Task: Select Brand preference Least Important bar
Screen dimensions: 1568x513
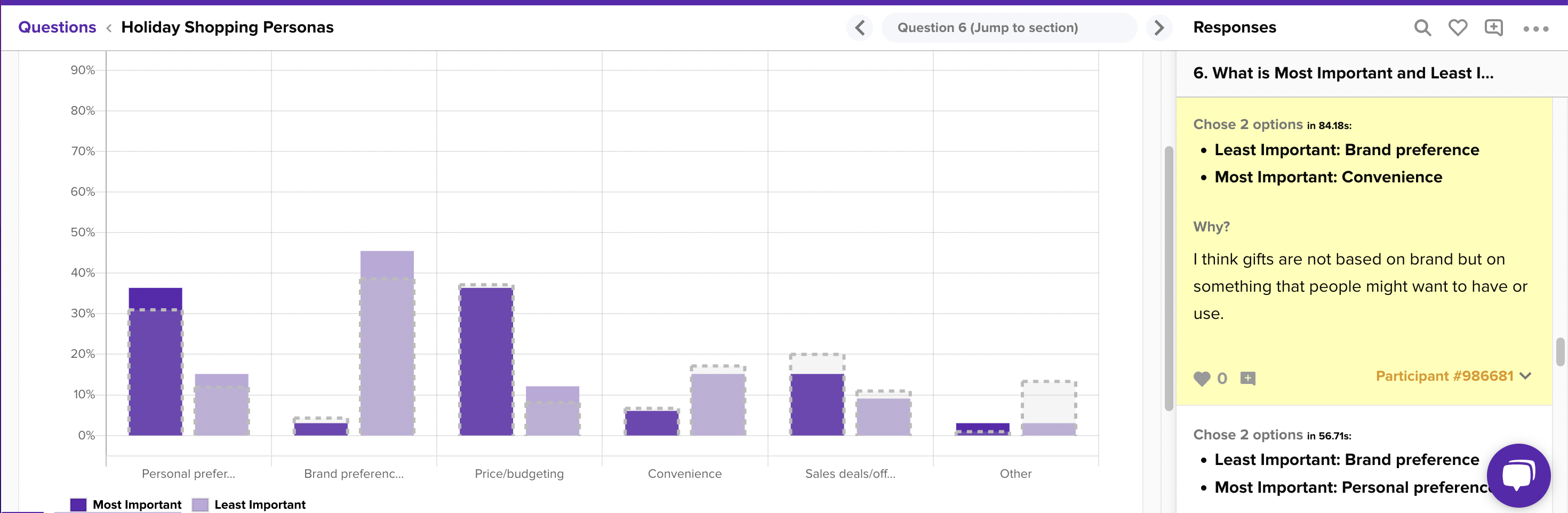Action: (387, 343)
